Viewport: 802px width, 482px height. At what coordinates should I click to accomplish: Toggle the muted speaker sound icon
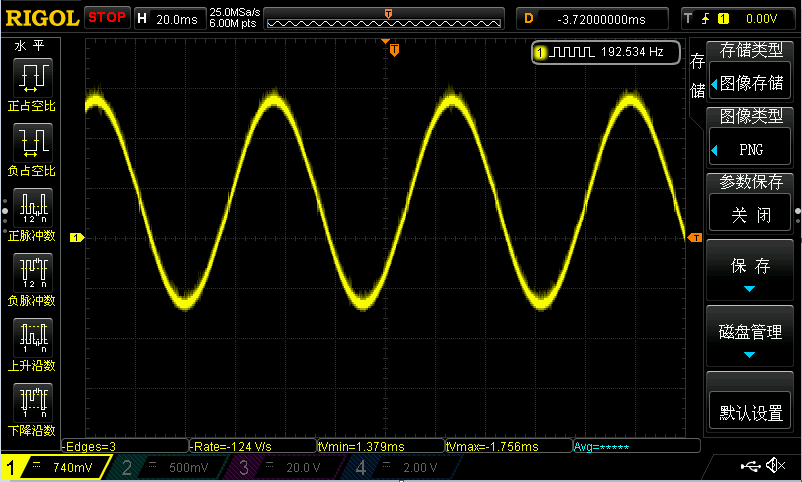[x=775, y=465]
